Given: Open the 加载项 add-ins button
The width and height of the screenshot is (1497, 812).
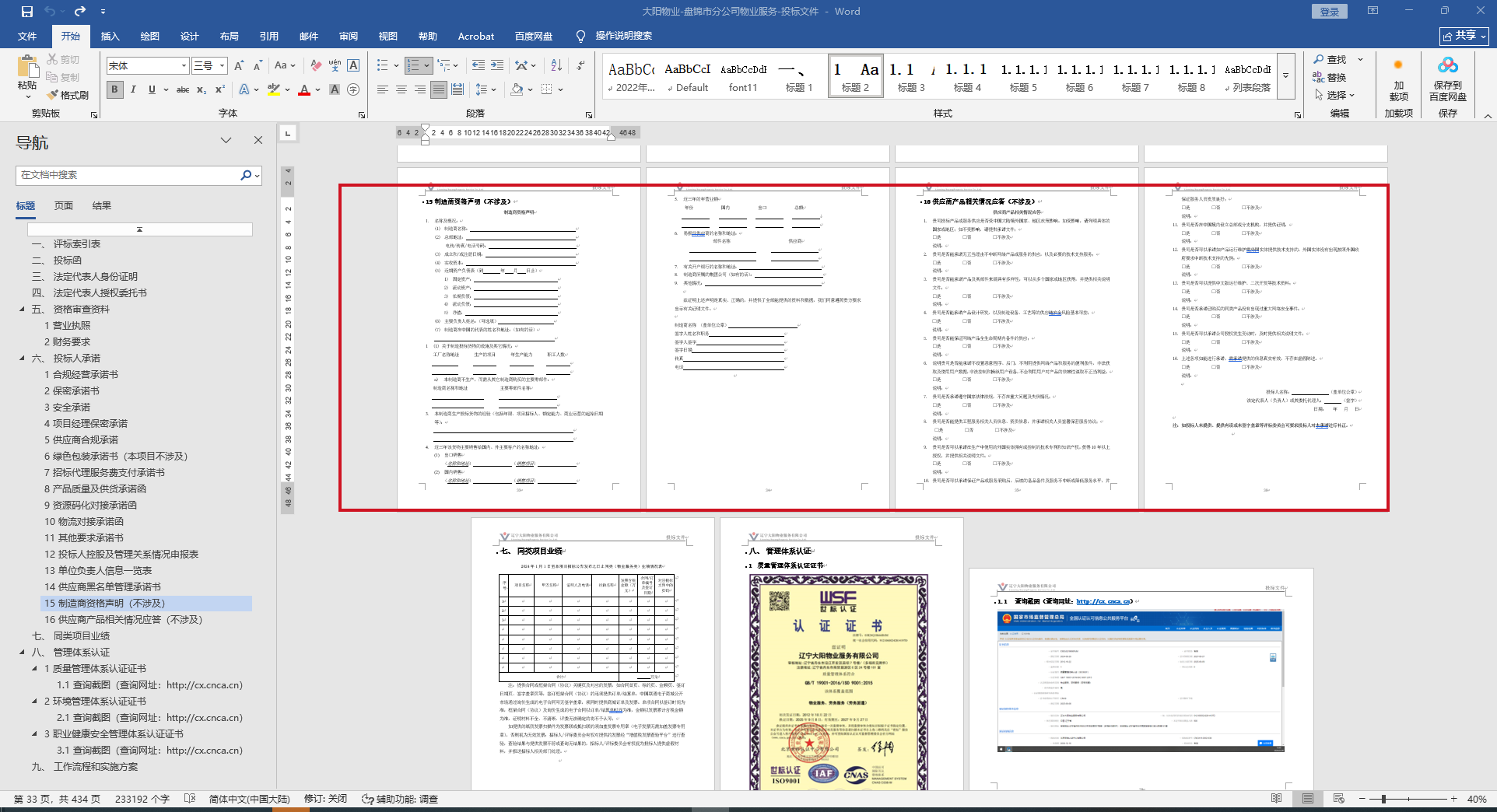Looking at the screenshot, I should click(x=1398, y=82).
